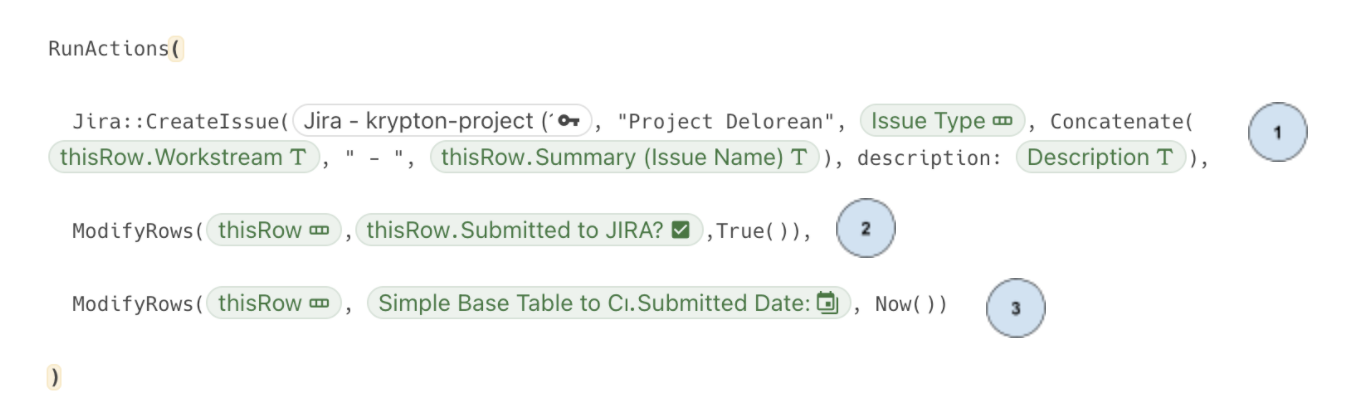Click the Jira::CreateIssue function name
Image resolution: width=1352 pixels, height=400 pixels.
click(x=175, y=123)
